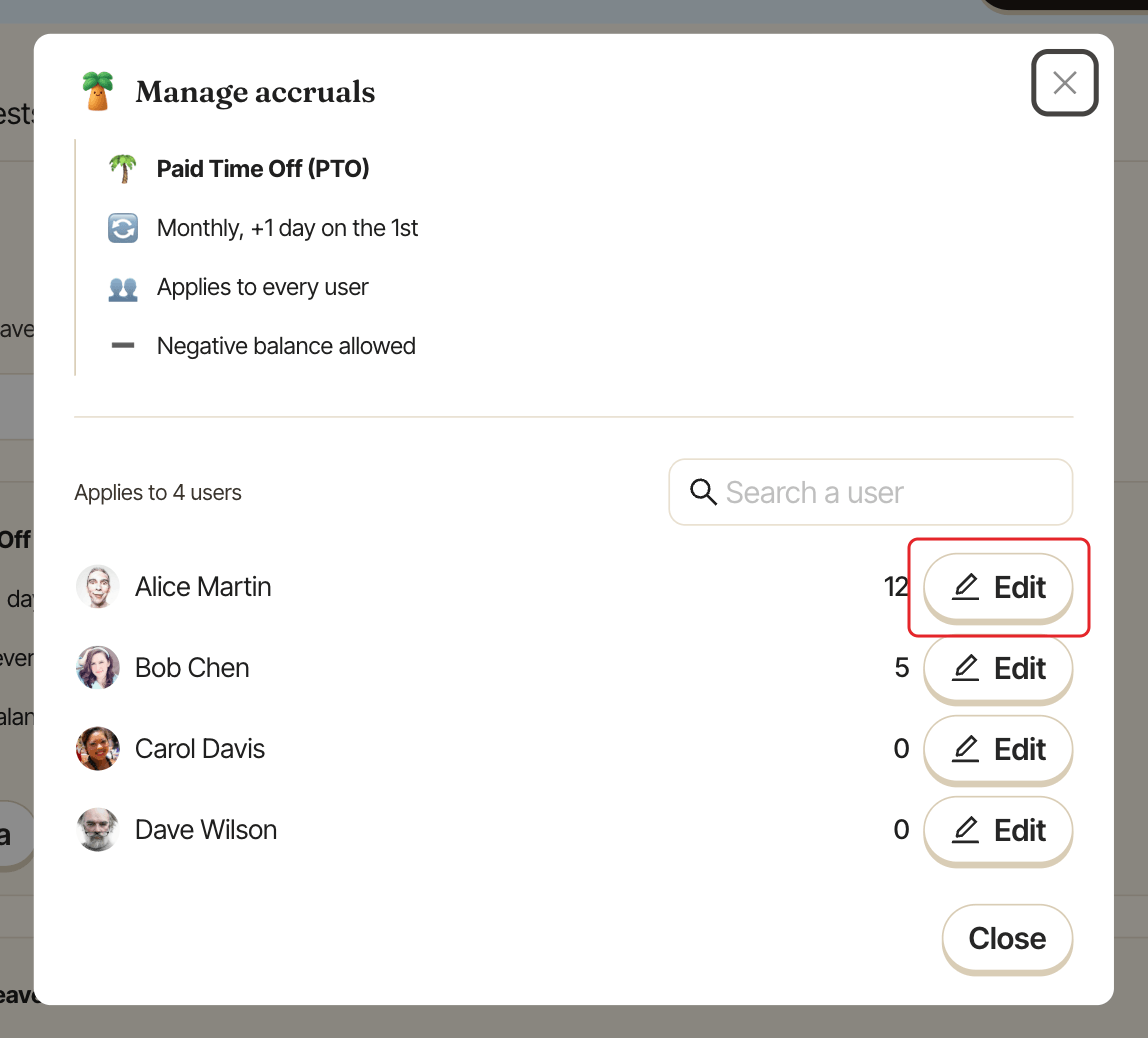Click the two-people icon for Applies to every user
Viewport: 1148px width, 1038px height.
[123, 288]
